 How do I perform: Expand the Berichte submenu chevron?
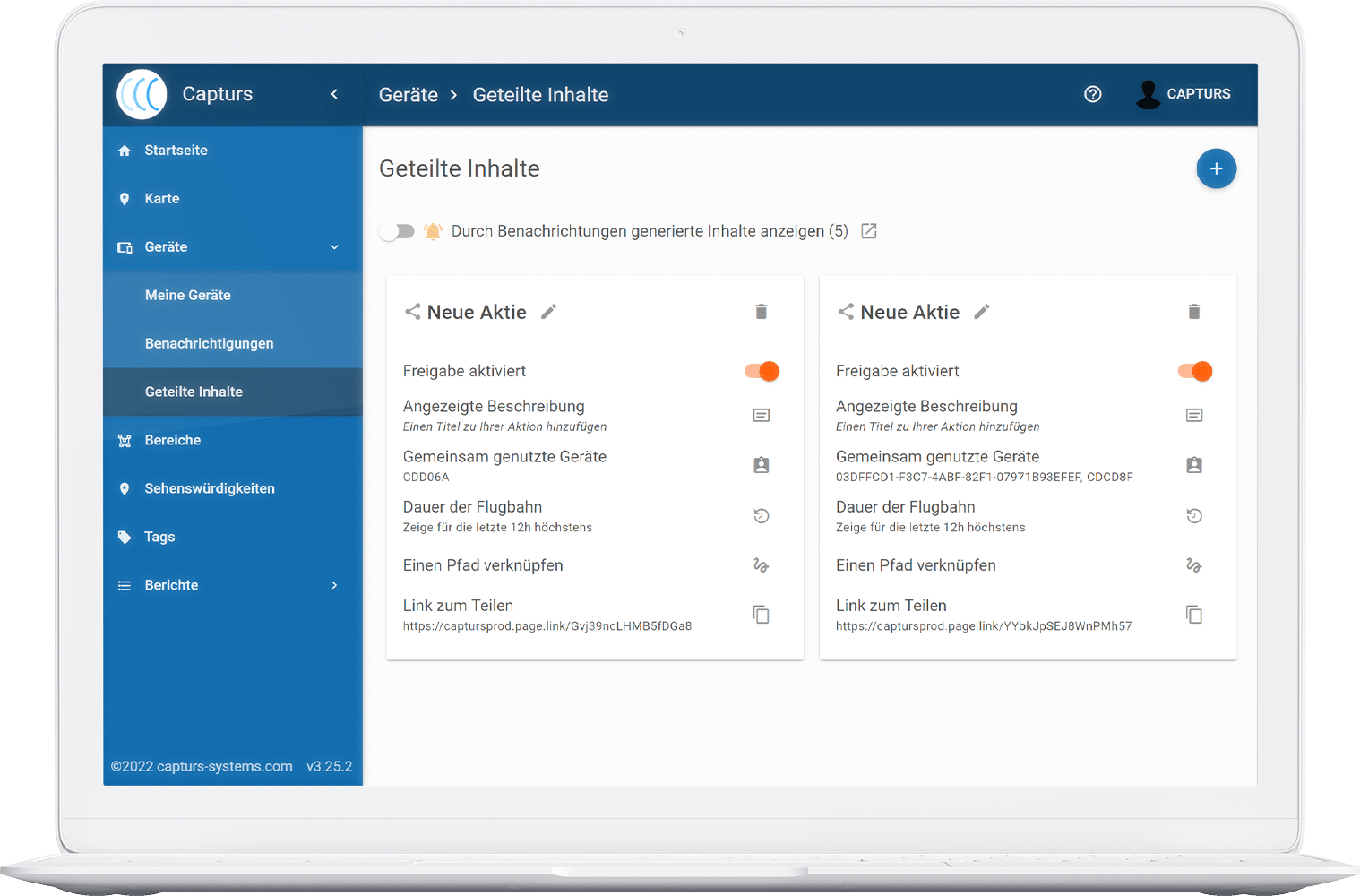334,586
